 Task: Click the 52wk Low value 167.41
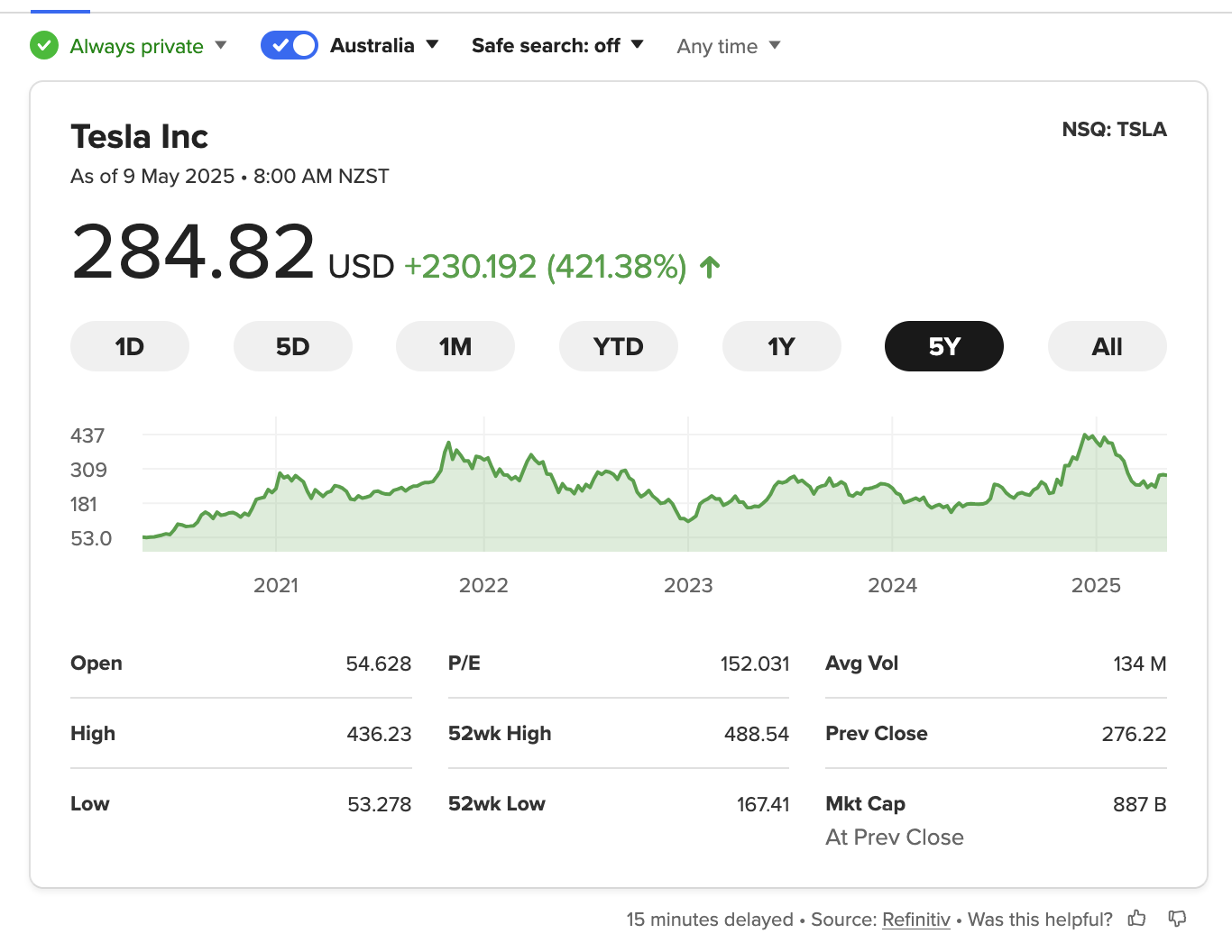pos(763,805)
